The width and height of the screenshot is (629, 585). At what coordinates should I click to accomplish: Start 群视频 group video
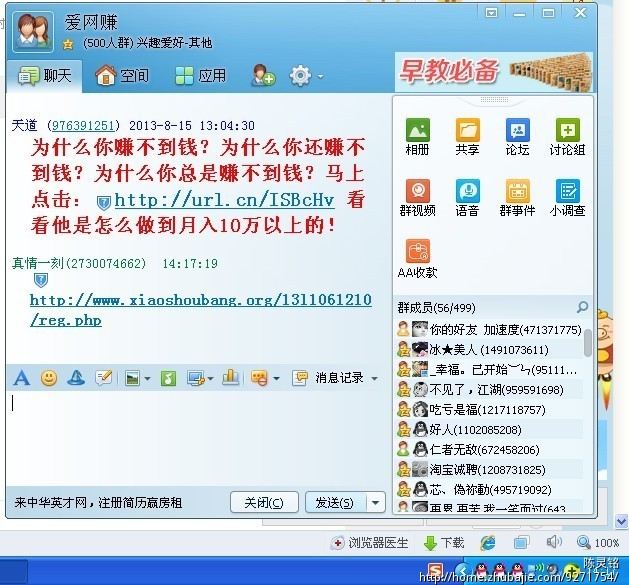click(418, 197)
